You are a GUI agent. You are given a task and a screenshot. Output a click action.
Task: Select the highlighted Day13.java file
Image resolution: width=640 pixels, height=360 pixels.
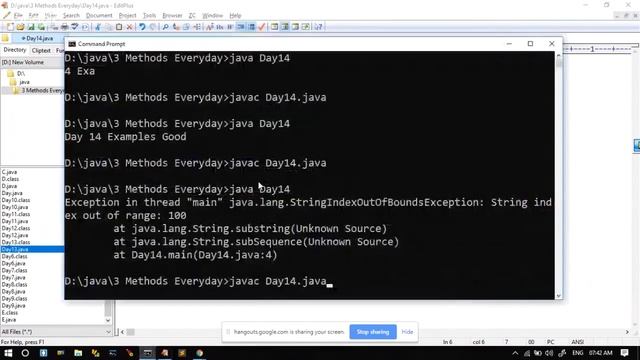(x=32, y=249)
